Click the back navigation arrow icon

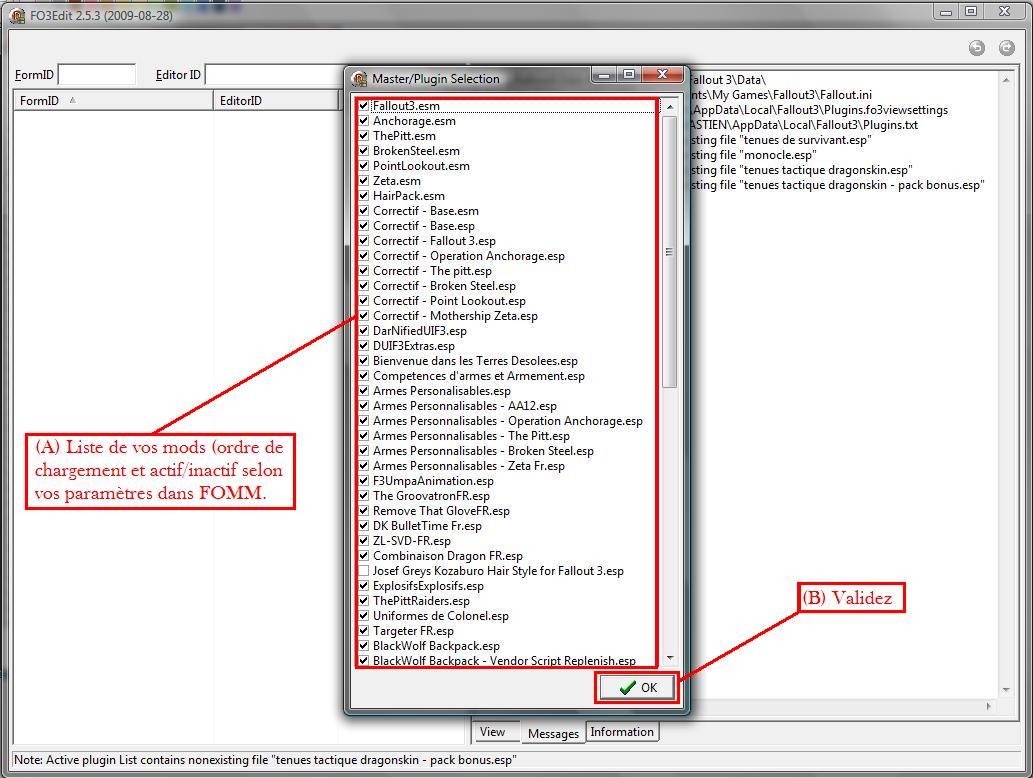point(977,48)
